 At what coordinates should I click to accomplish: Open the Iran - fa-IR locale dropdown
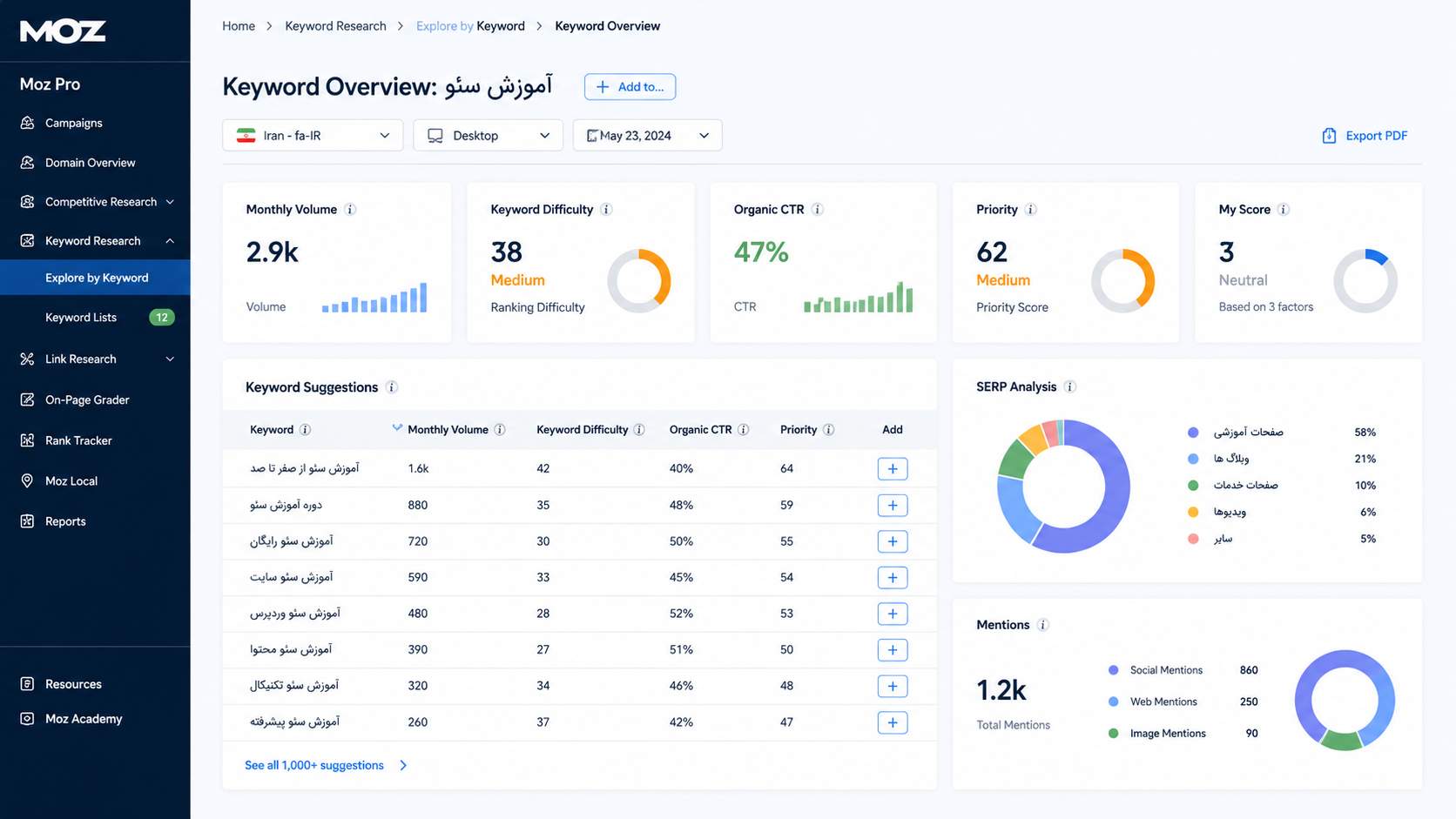click(313, 135)
